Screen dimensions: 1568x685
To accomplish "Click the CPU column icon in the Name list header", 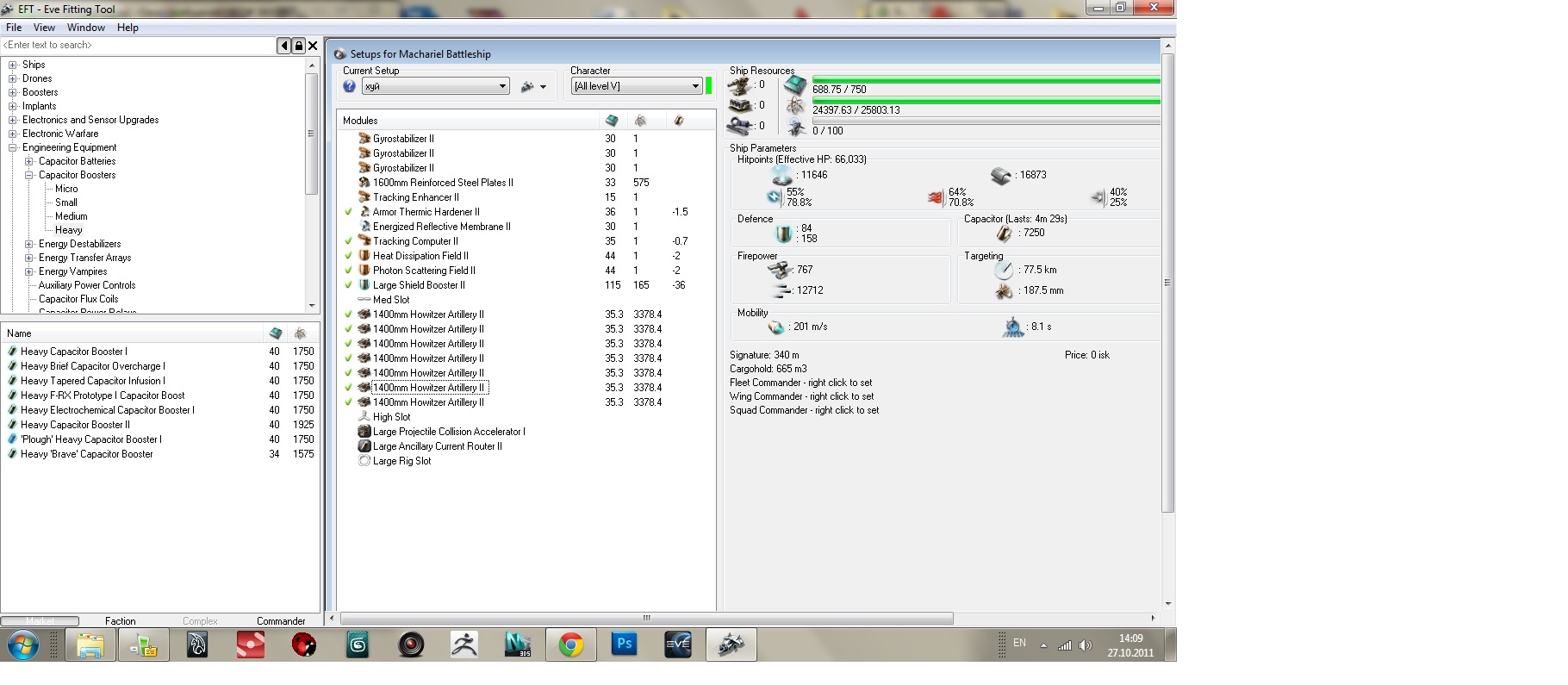I will 276,333.
